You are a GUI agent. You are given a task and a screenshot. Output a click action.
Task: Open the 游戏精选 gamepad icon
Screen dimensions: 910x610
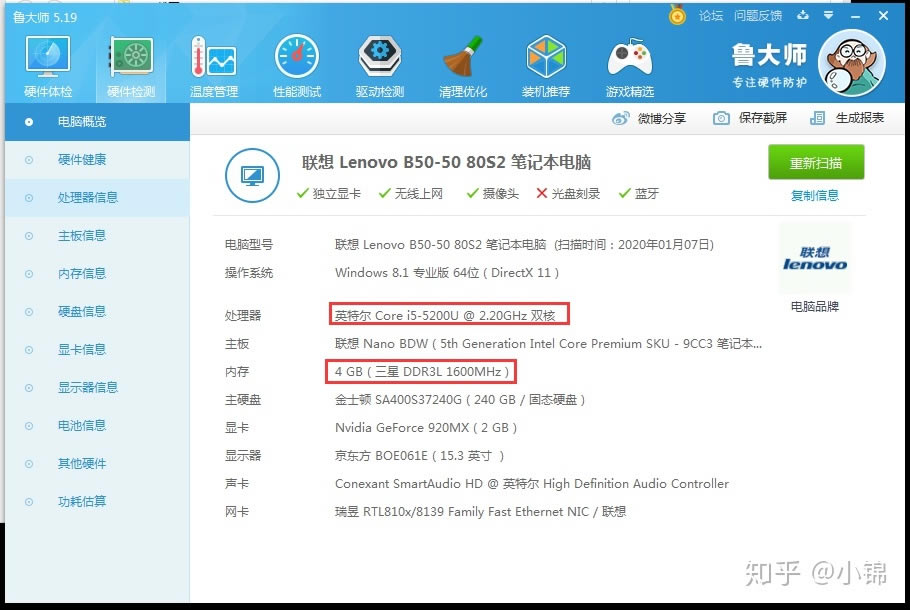point(630,66)
